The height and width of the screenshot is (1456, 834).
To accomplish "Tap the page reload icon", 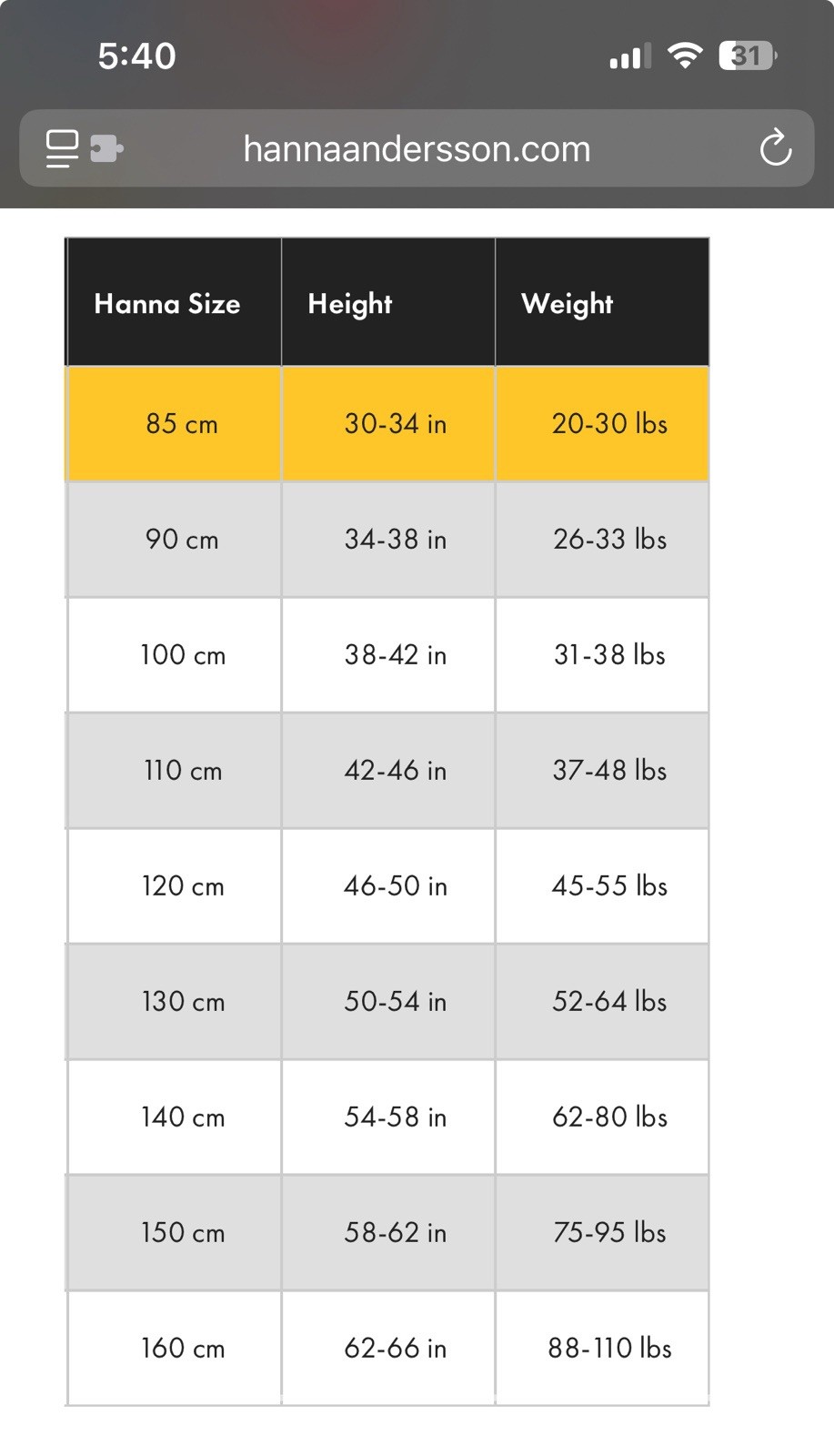I will coord(776,148).
